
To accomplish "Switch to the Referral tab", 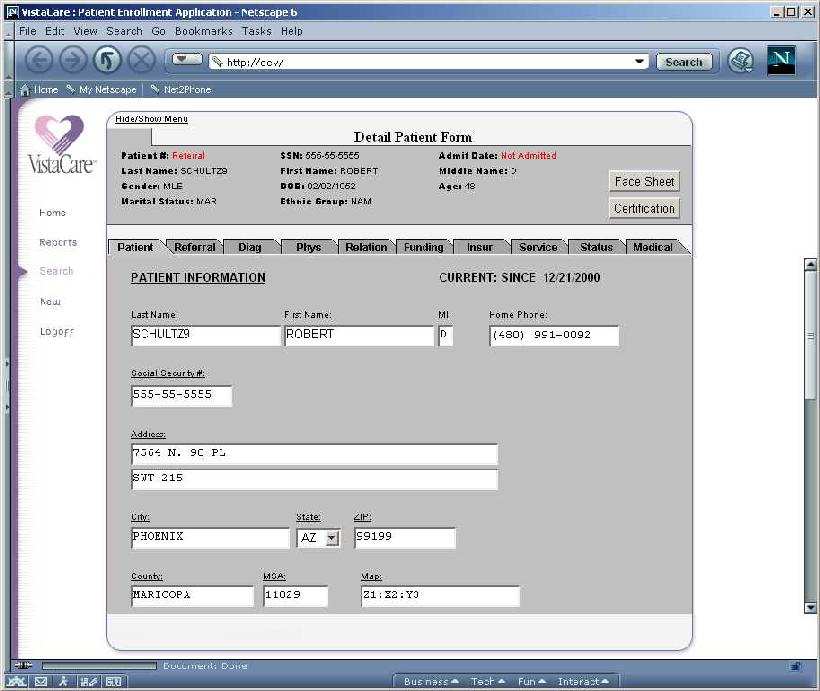I will [x=194, y=247].
